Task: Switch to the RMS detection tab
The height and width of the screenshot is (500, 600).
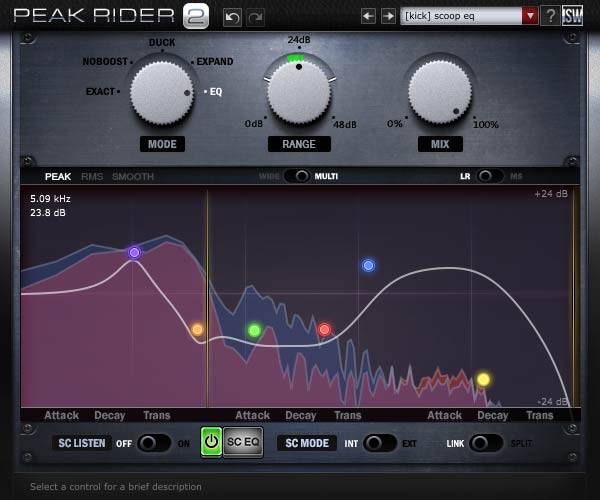Action: click(x=91, y=176)
